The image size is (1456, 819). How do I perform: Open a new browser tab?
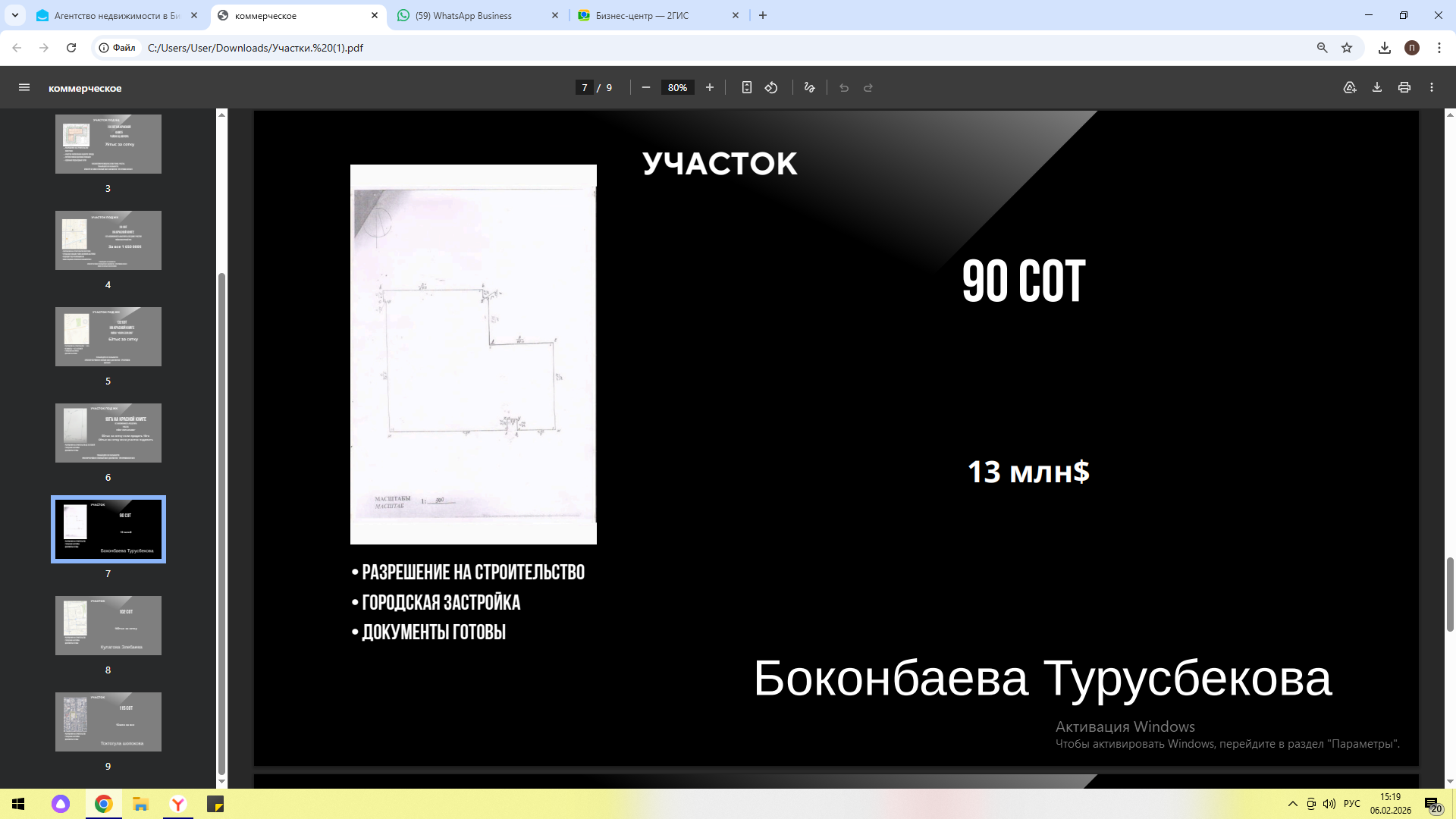[x=763, y=15]
